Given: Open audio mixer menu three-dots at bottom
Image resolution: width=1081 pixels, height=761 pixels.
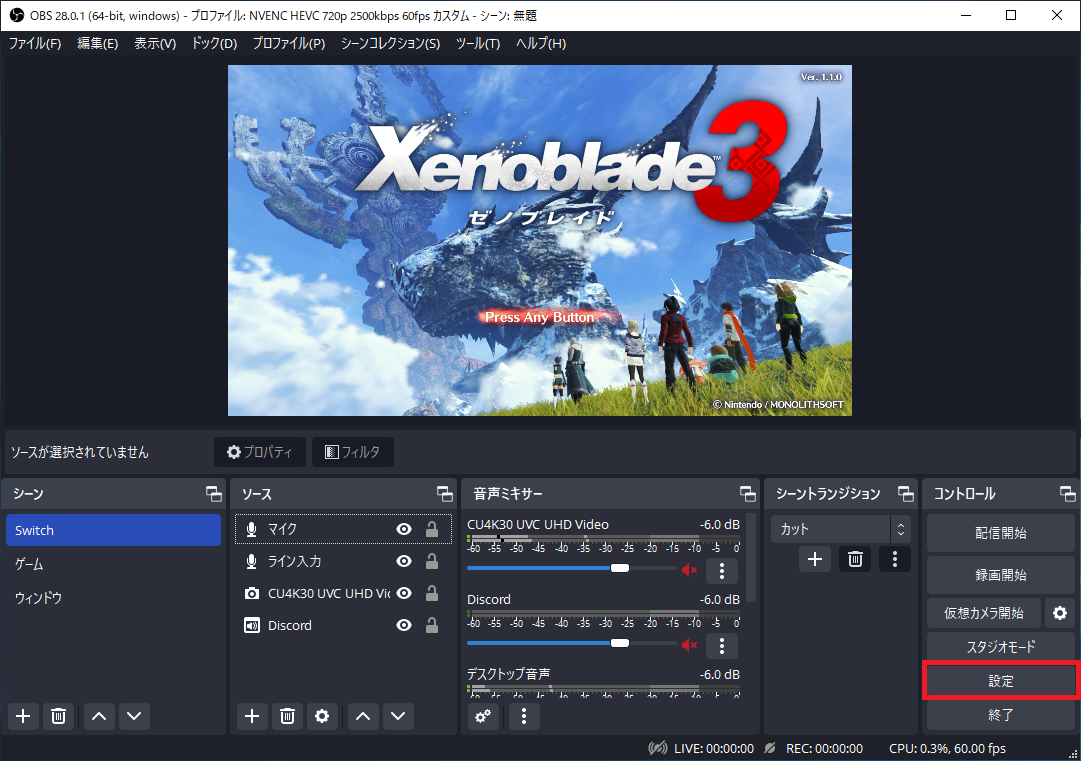Looking at the screenshot, I should coord(524,716).
